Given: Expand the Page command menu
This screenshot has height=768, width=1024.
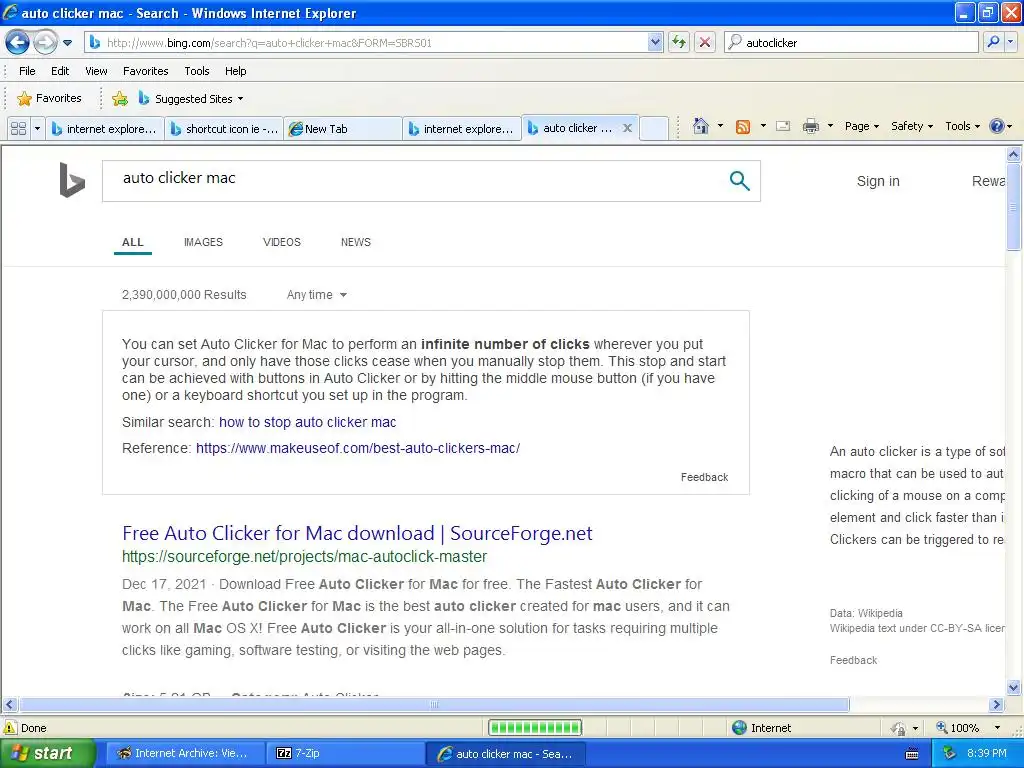Looking at the screenshot, I should (861, 126).
